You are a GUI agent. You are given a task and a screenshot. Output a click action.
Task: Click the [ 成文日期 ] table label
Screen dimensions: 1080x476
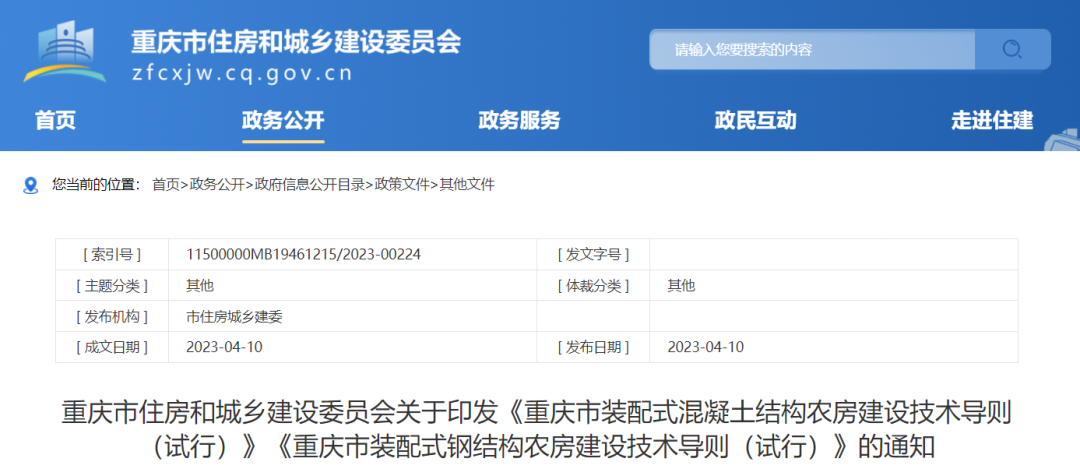tap(112, 347)
